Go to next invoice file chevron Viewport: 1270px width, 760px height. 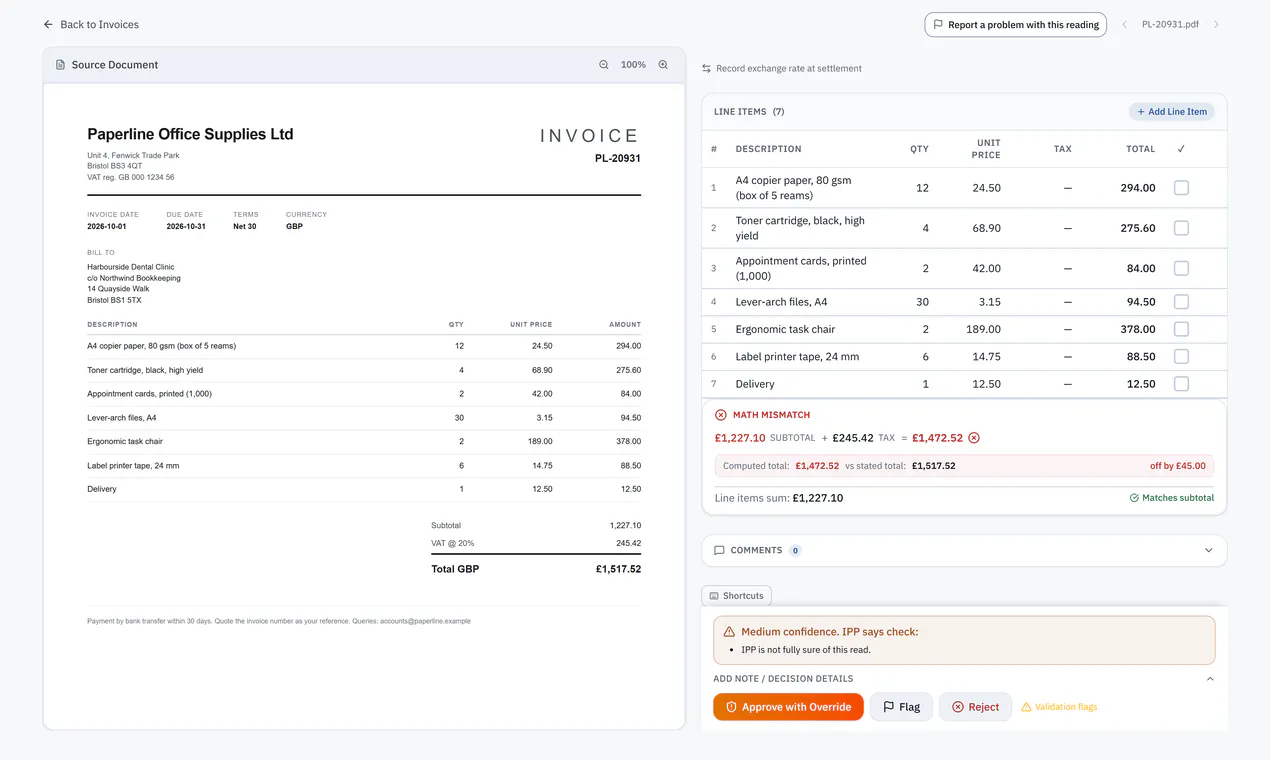pos(1216,25)
